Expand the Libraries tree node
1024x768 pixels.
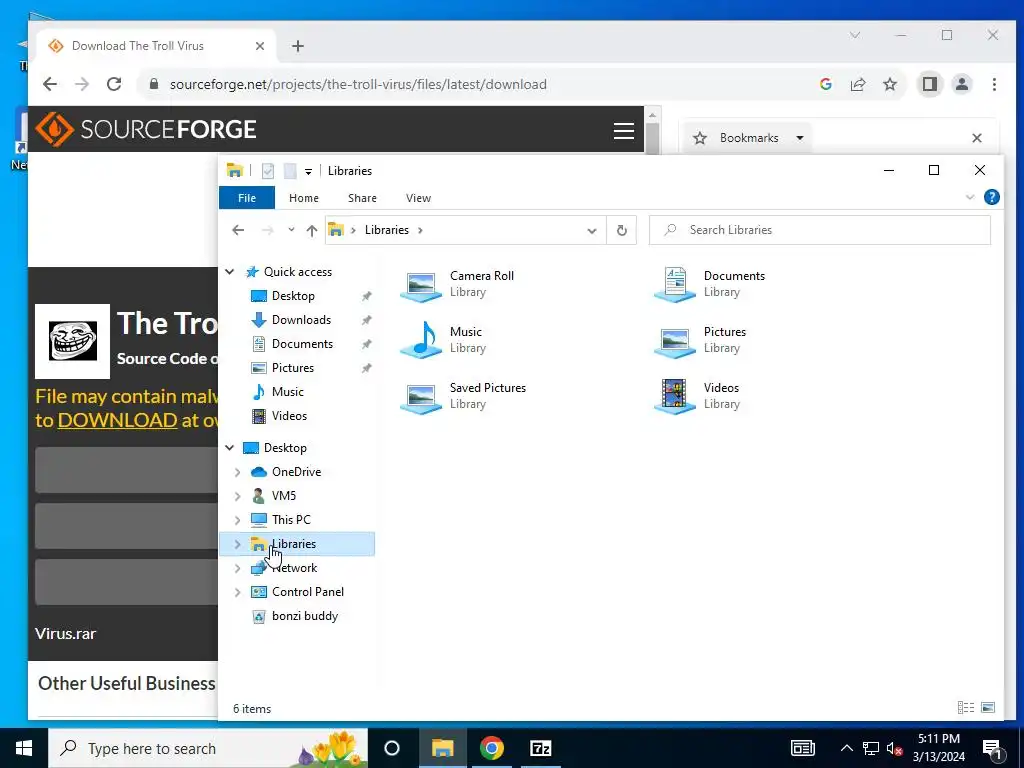coord(238,544)
